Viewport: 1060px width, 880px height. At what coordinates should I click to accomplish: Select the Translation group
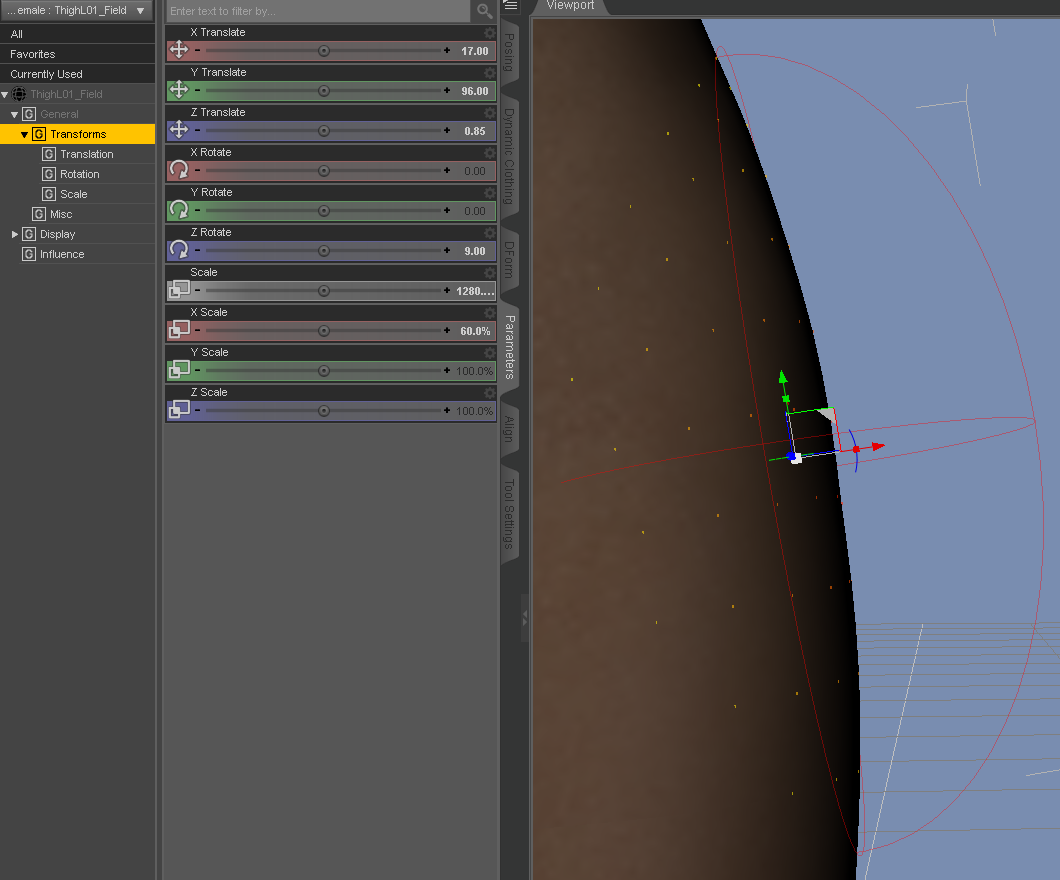87,154
